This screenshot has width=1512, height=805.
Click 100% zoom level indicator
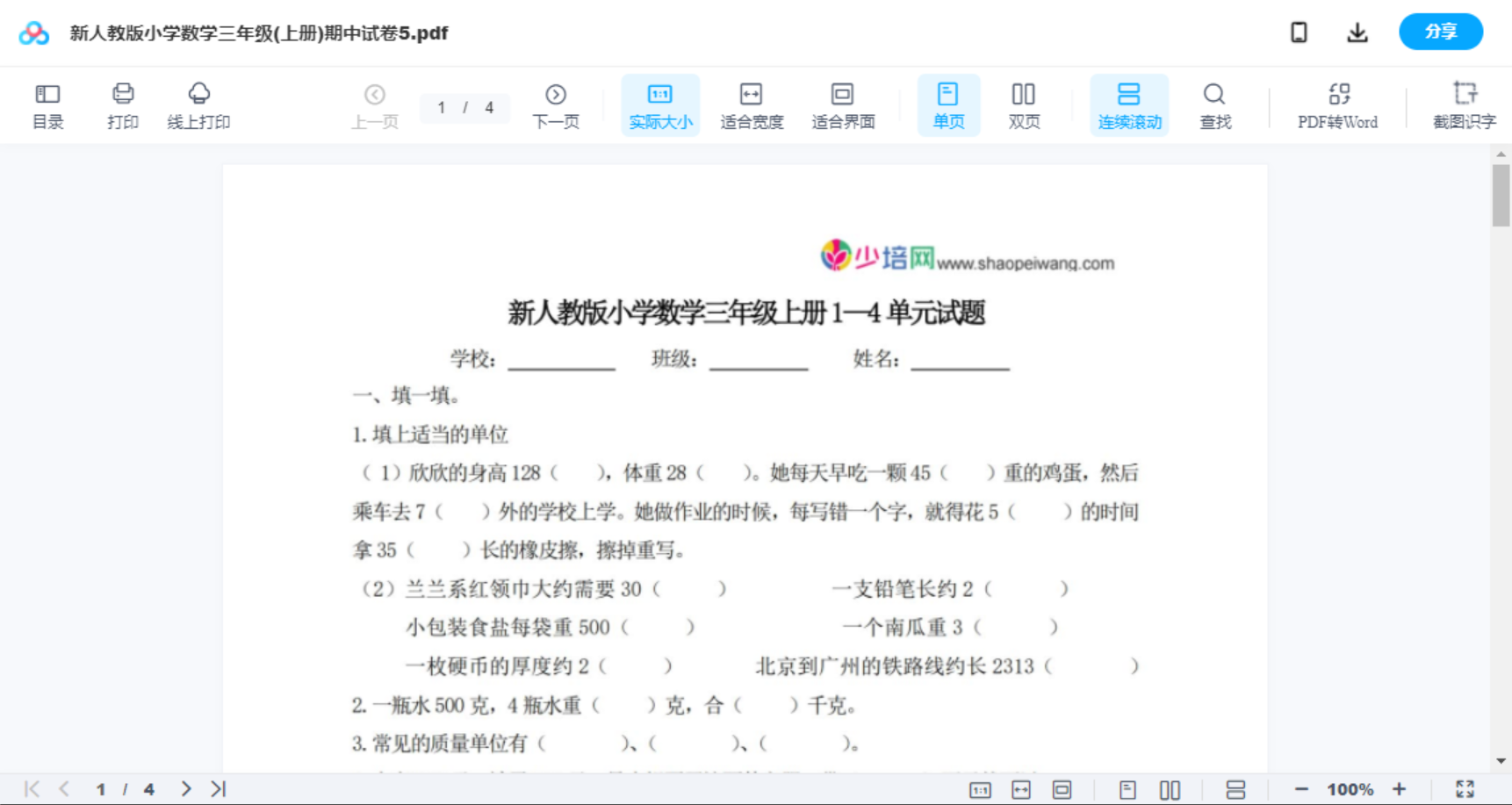point(1350,788)
